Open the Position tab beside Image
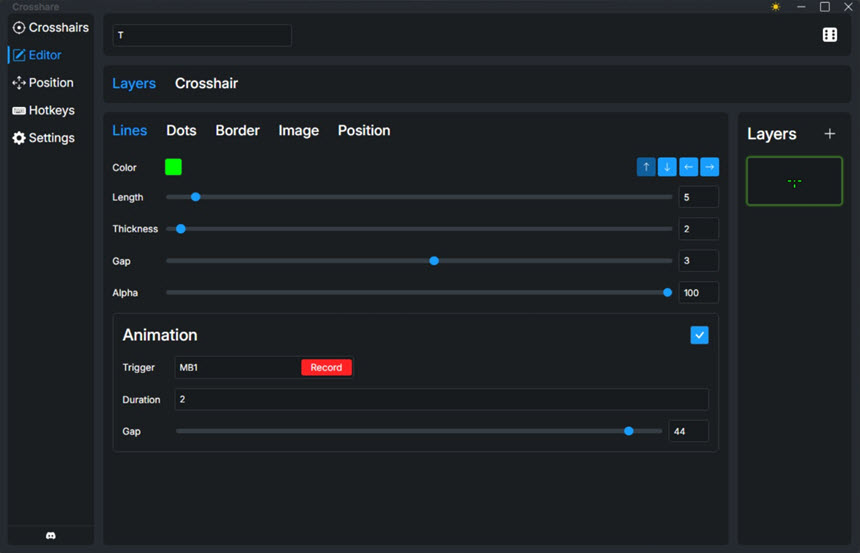The image size is (860, 553). 364,131
